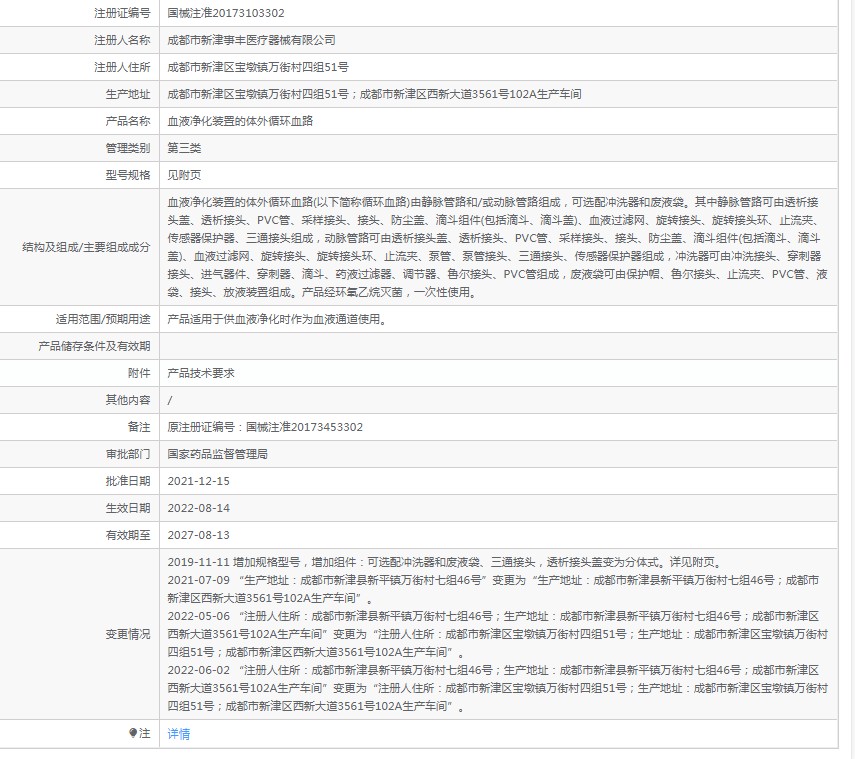Select product name 血液净化装置的体外循环血路
The width and height of the screenshot is (855, 759).
pyautogui.click(x=240, y=121)
